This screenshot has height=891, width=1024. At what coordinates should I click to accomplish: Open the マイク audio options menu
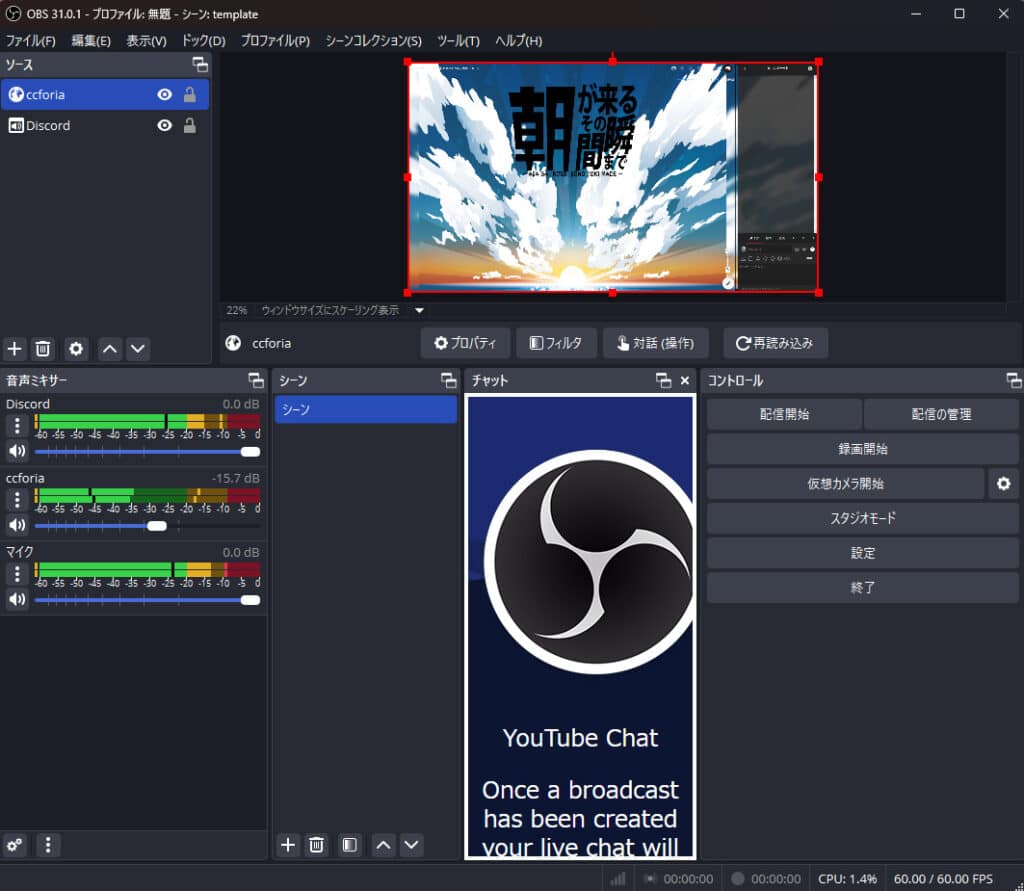pyautogui.click(x=17, y=574)
